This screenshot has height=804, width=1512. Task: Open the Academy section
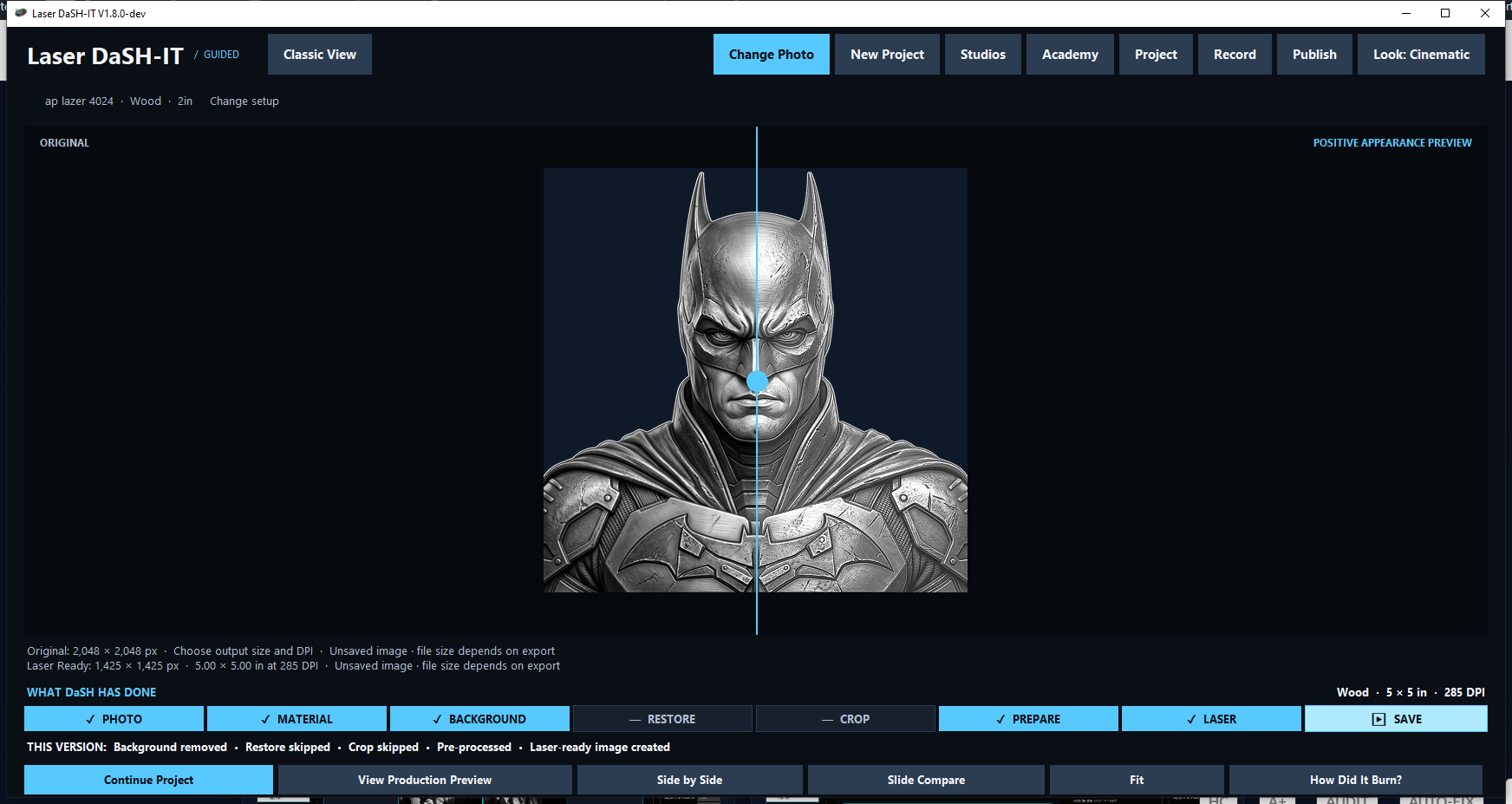1070,55
